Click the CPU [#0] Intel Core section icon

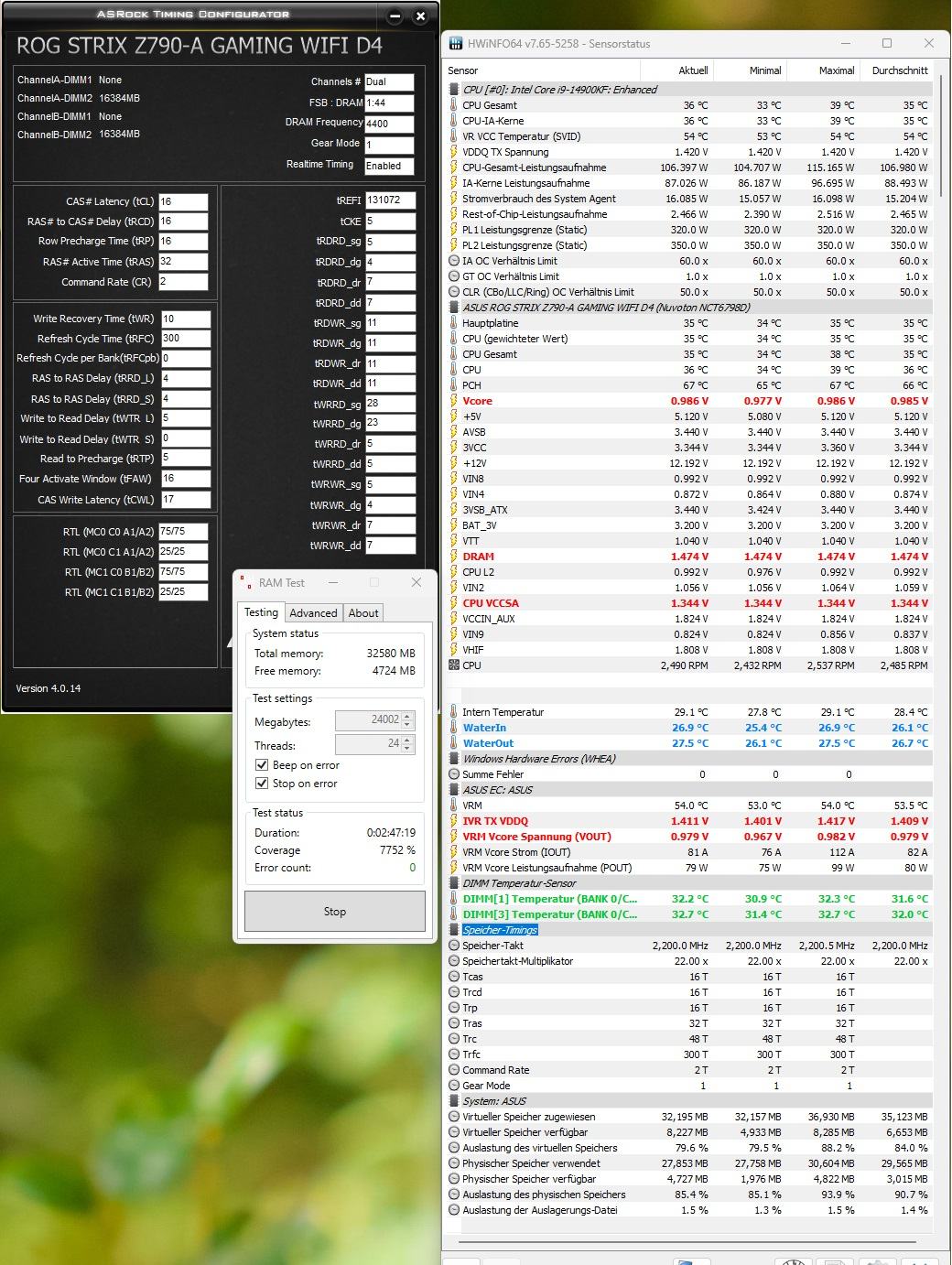[454, 90]
